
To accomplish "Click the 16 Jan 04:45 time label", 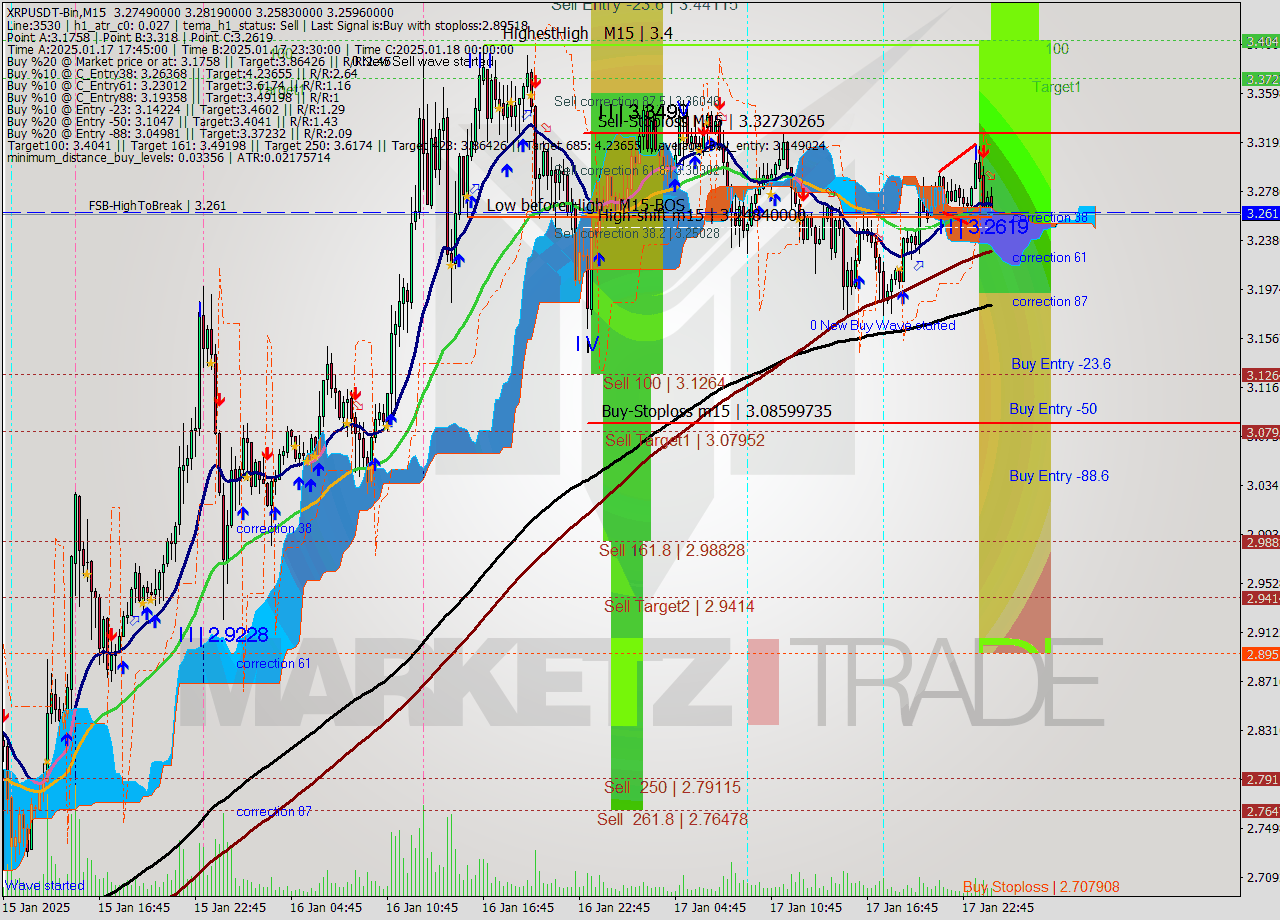I will tap(324, 908).
